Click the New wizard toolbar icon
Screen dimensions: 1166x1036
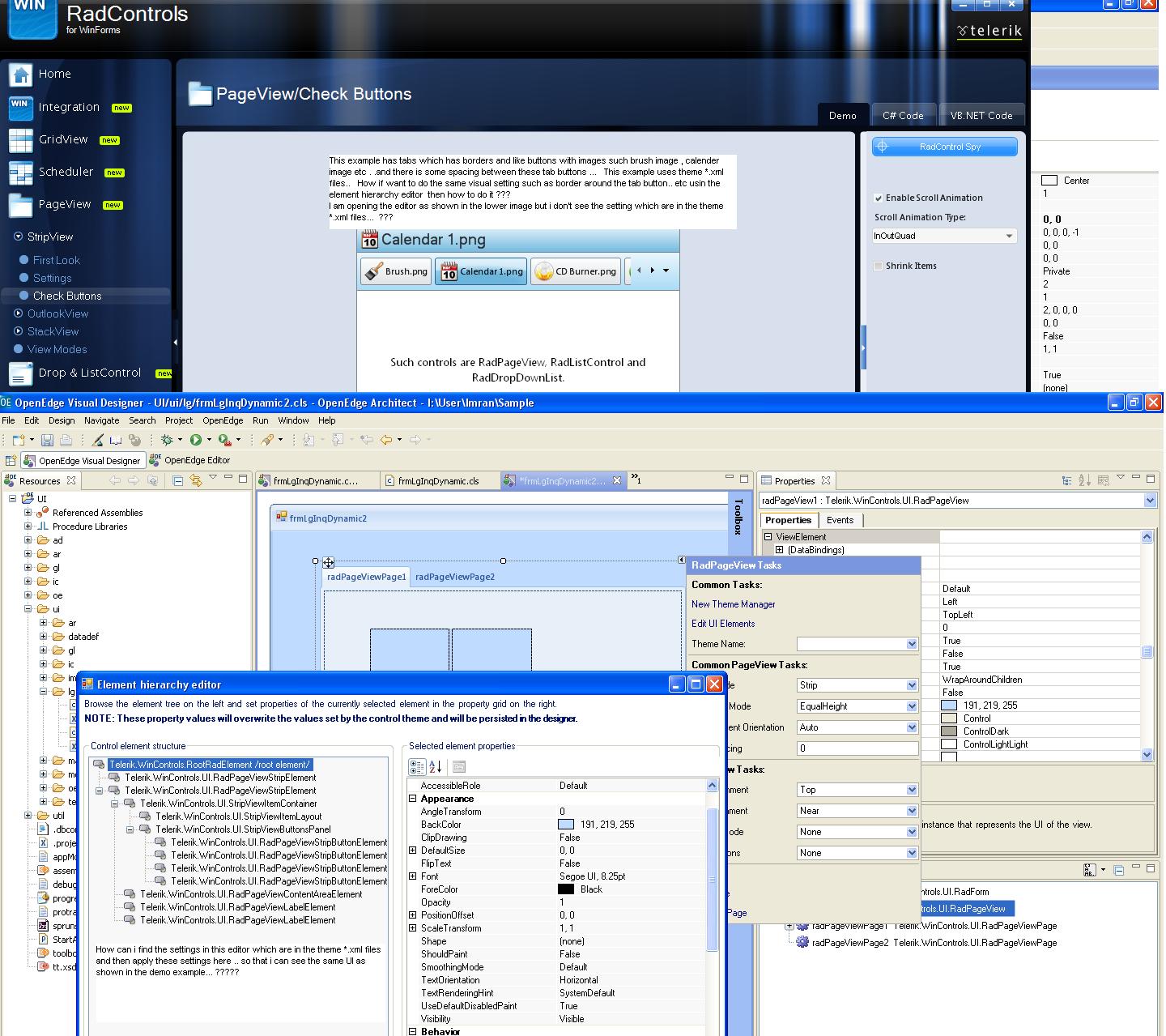[x=19, y=440]
